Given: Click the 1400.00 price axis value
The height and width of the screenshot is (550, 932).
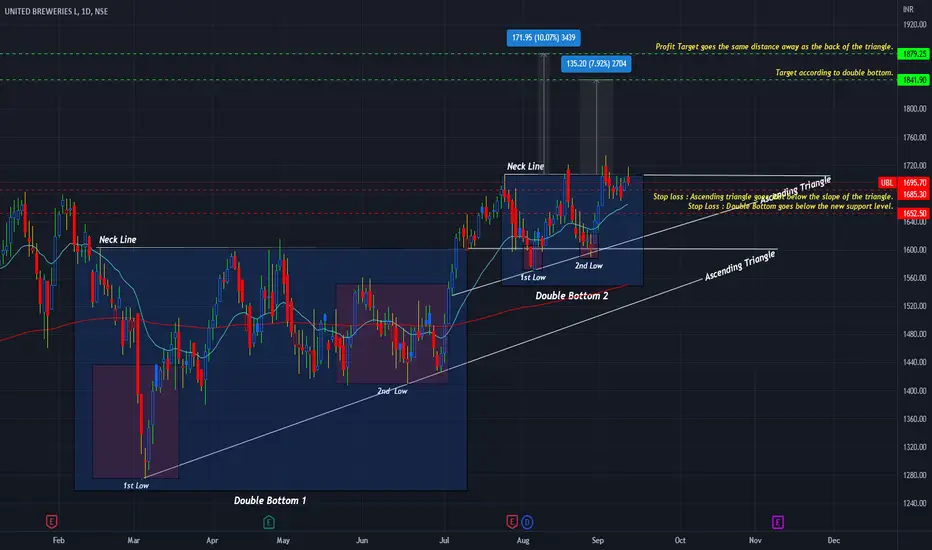Looking at the screenshot, I should [x=915, y=391].
